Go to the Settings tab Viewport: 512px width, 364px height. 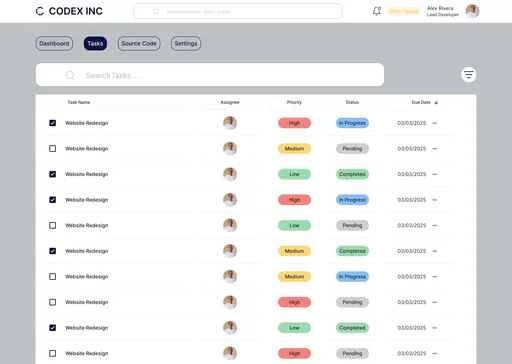186,43
